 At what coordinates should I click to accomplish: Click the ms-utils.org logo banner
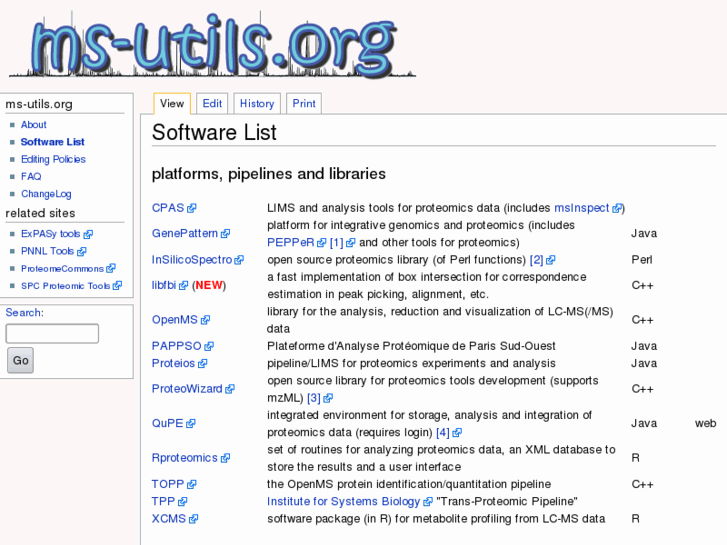212,44
